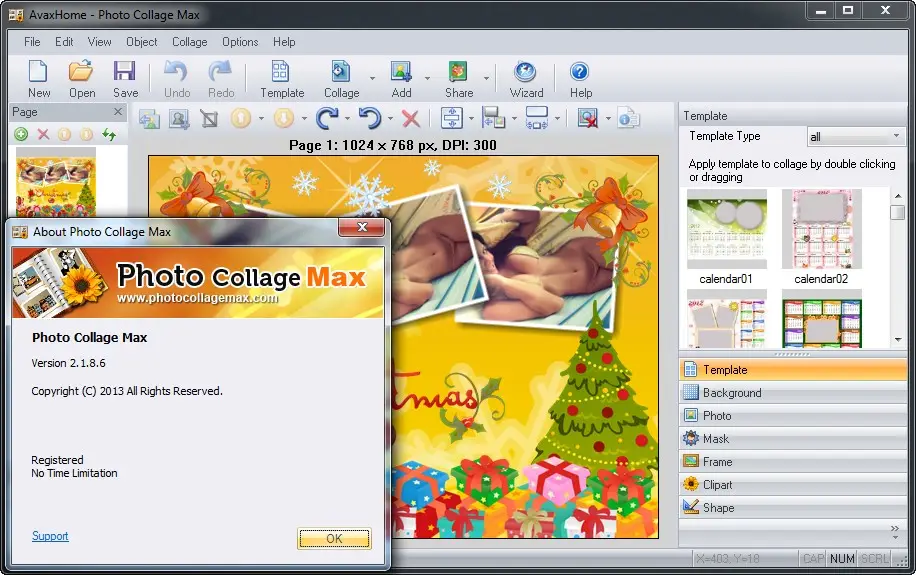Open the Options menu
Screen dimensions: 916x575
click(240, 42)
